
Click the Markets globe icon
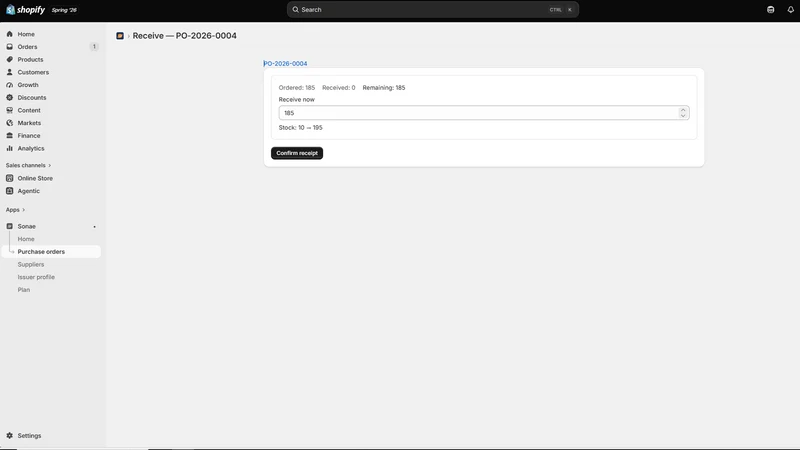point(10,123)
